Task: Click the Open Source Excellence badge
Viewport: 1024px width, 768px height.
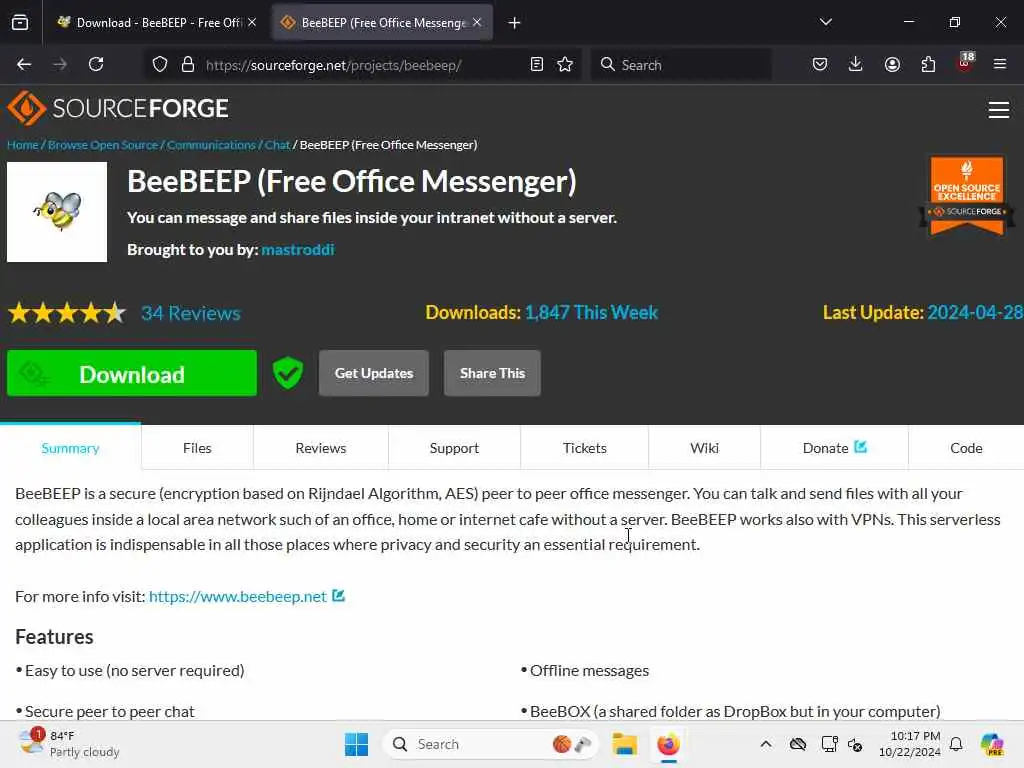Action: point(967,195)
